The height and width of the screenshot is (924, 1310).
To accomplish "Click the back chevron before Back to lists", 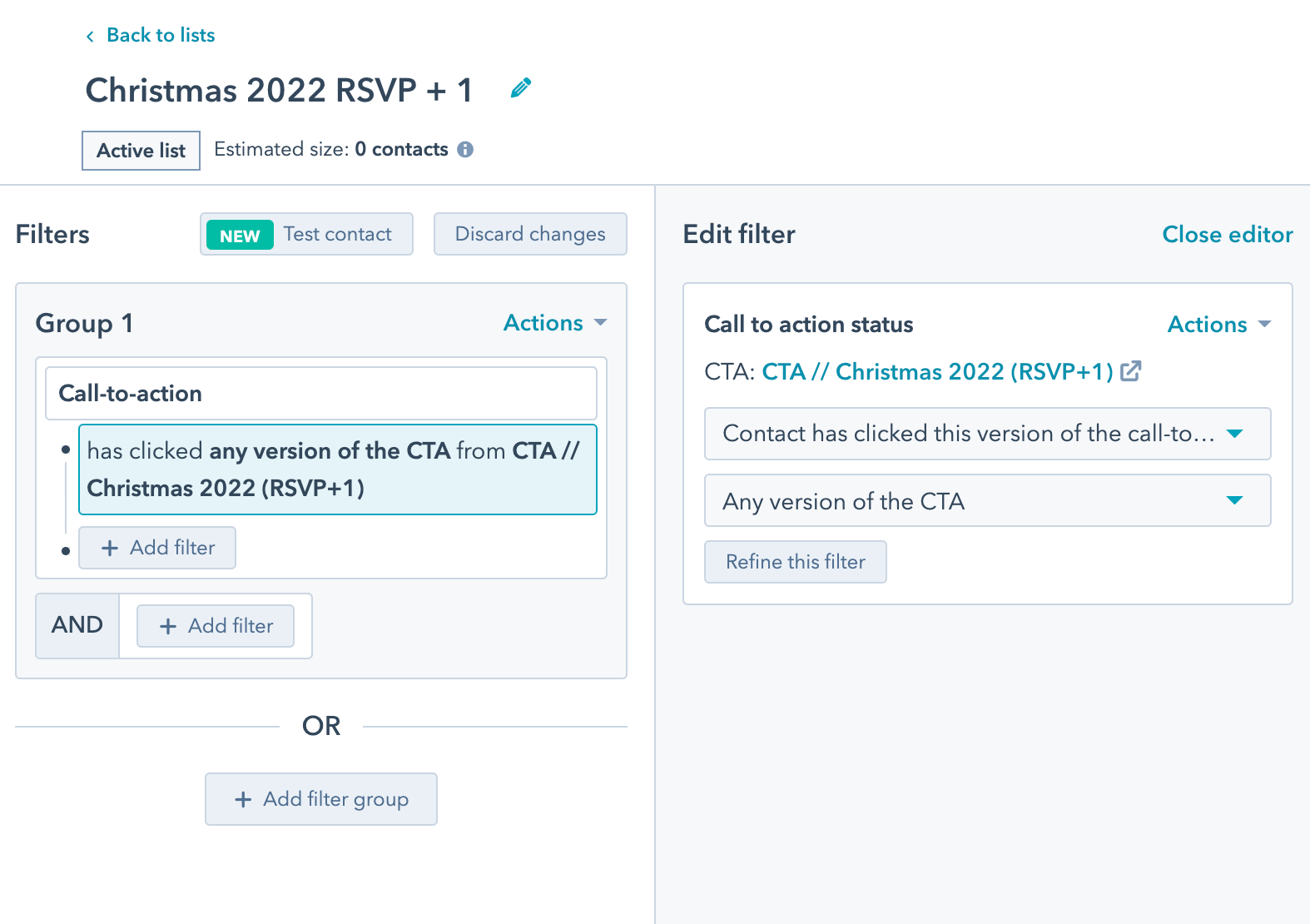I will [90, 37].
